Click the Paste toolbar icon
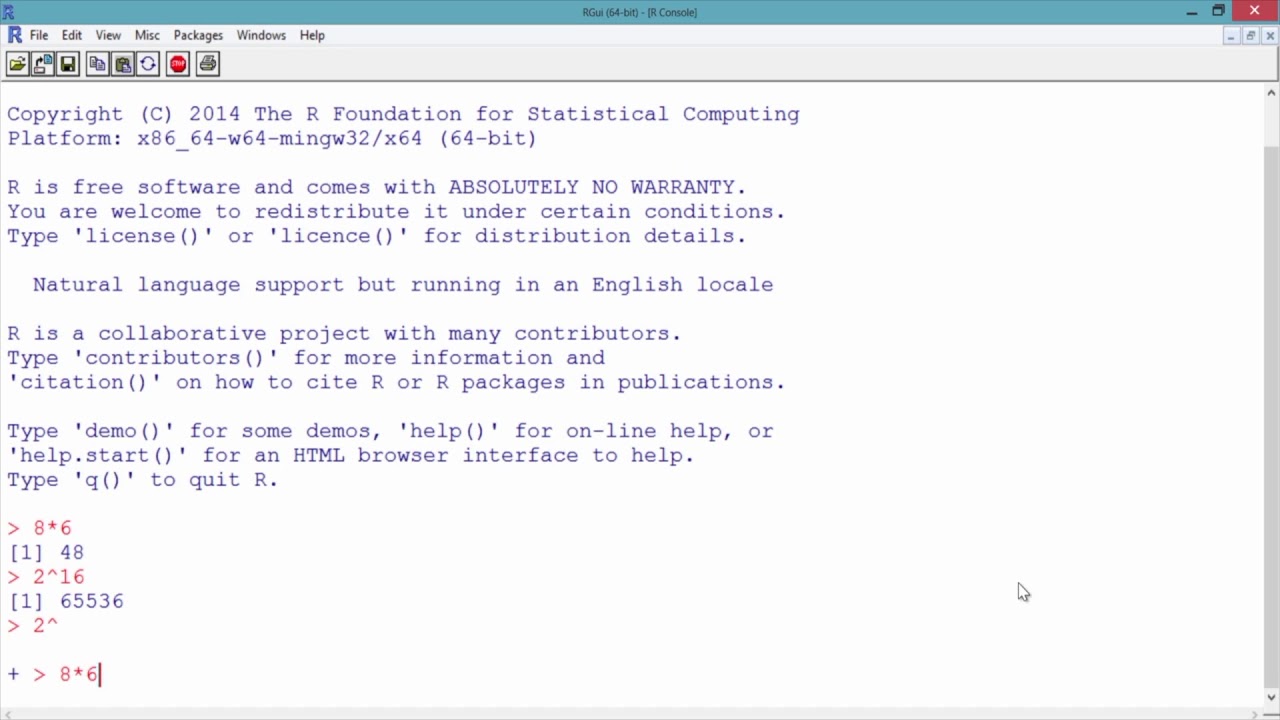The width and height of the screenshot is (1280, 720). 122,64
